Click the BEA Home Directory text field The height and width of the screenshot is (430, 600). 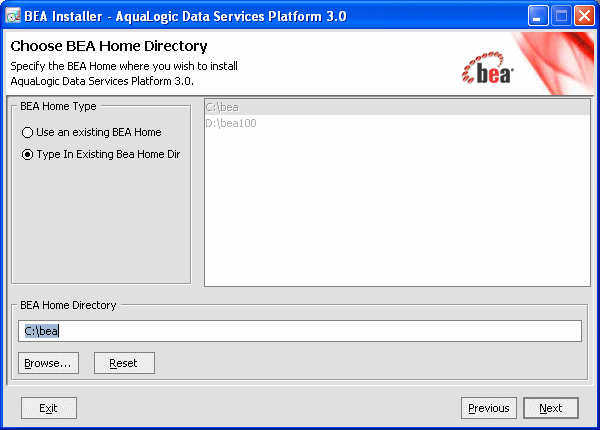coord(300,331)
